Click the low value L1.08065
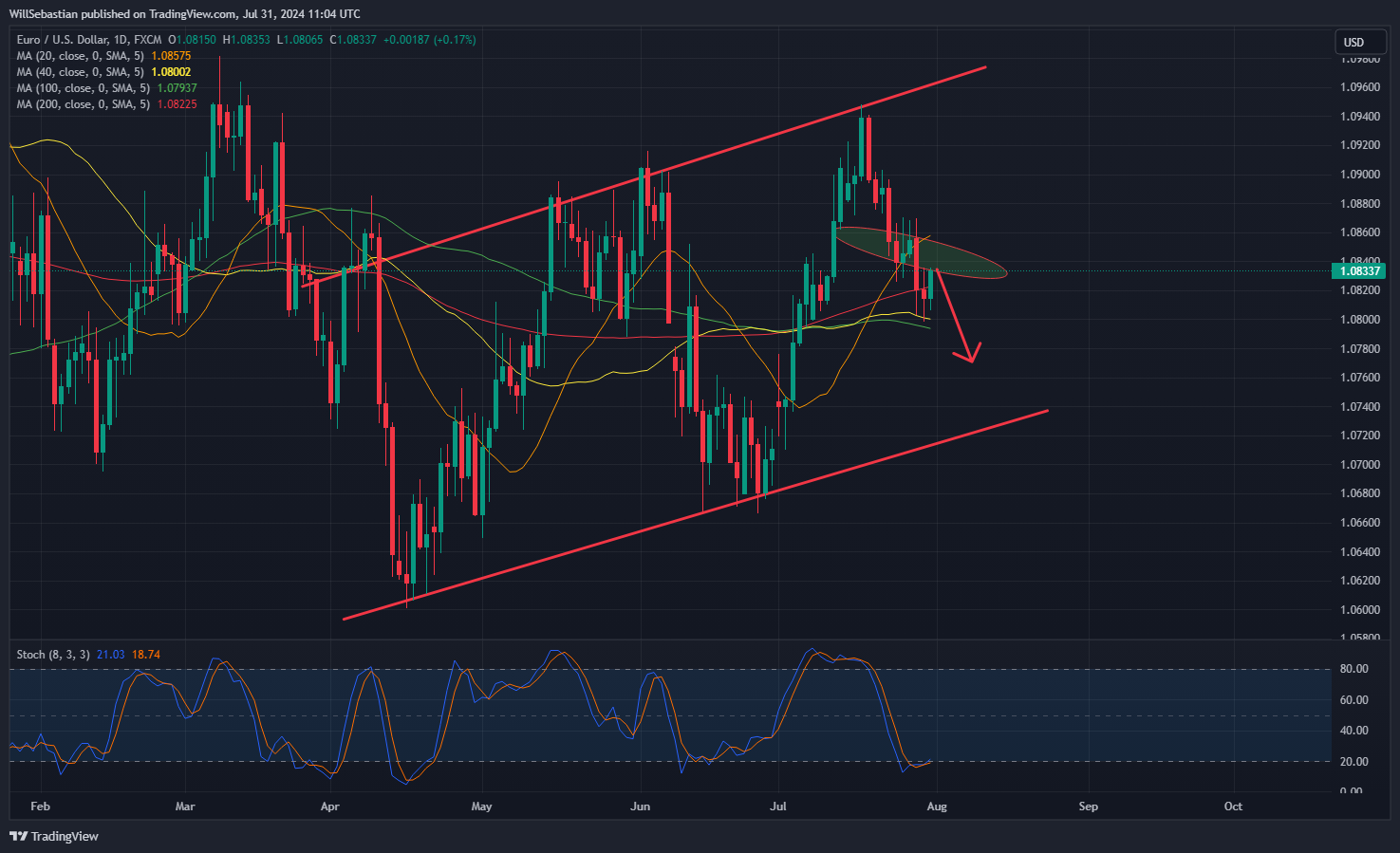Viewport: 1400px width, 853px height. point(299,40)
